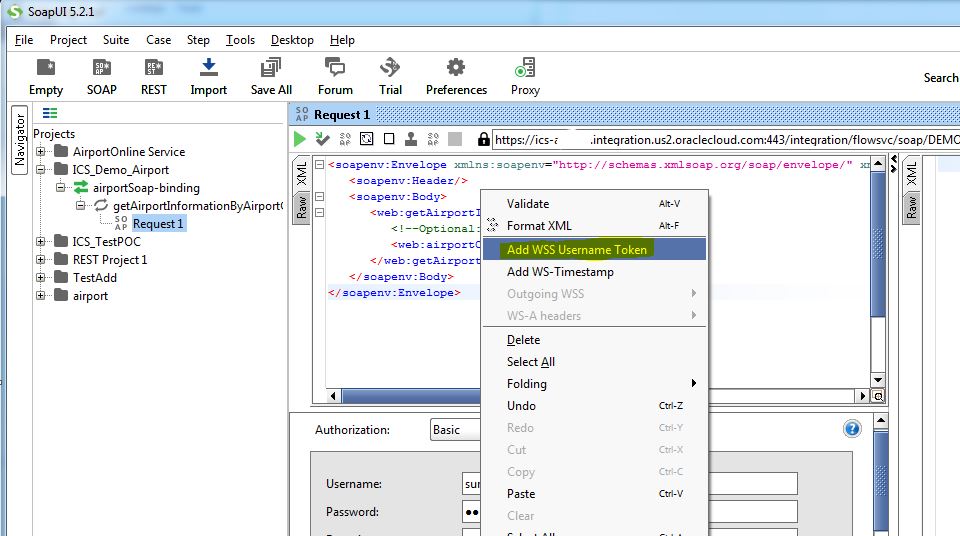960x536 pixels.
Task: Expand the TestAdd project
Action: click(40, 277)
